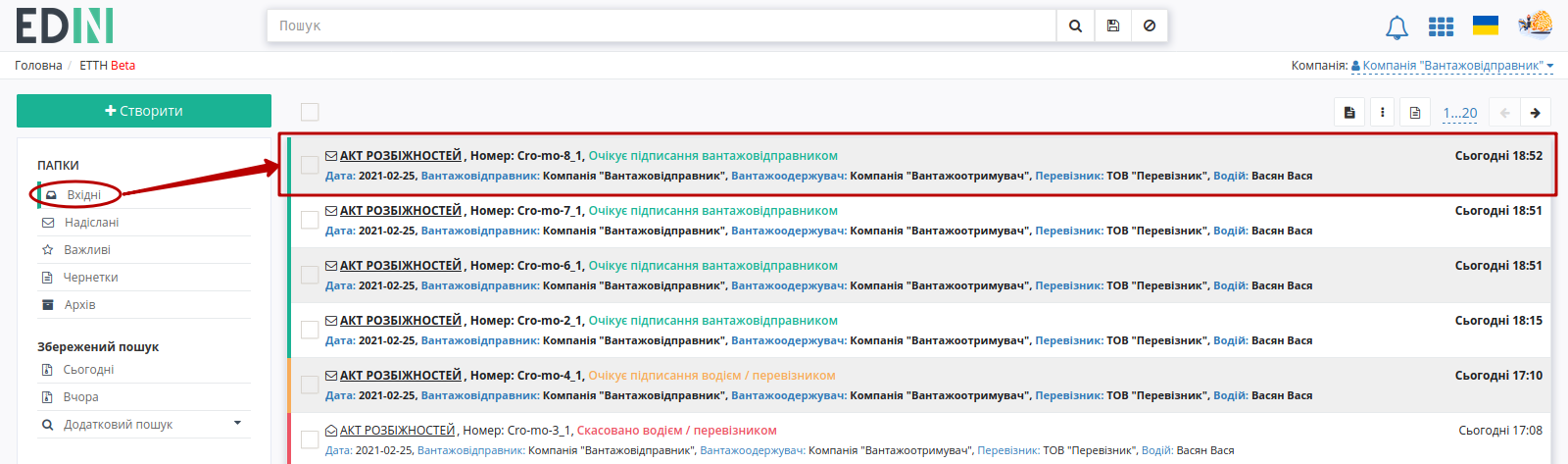Image resolution: width=1568 pixels, height=464 pixels.
Task: Click the archive icon beside Архів
Action: coord(47,305)
